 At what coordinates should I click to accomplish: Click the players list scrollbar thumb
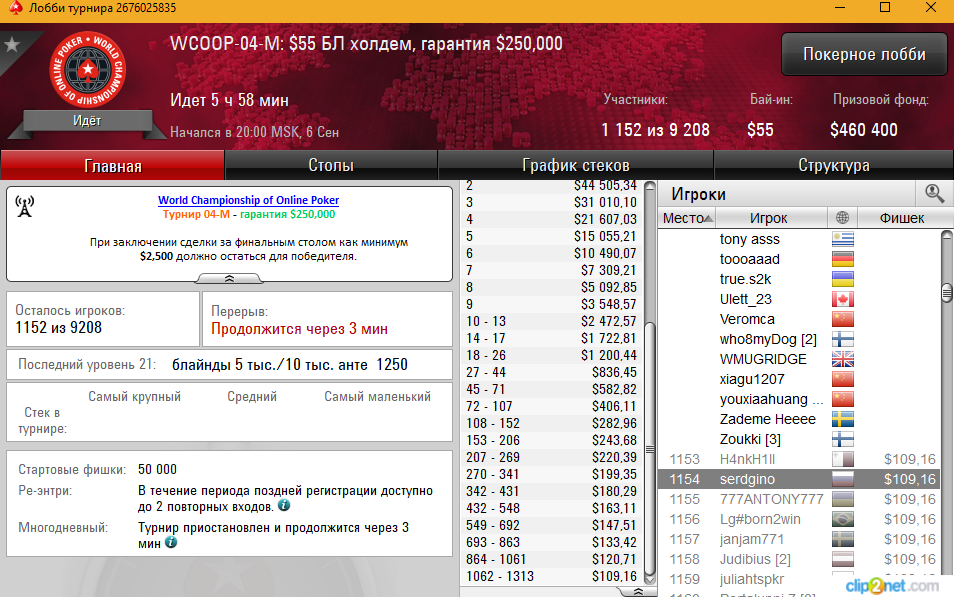pos(947,293)
